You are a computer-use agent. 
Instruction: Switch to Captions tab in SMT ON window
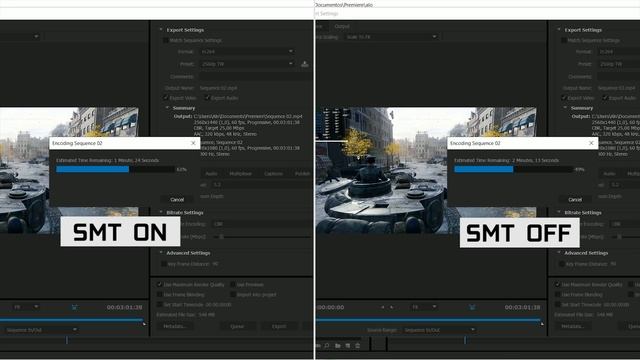pos(273,173)
